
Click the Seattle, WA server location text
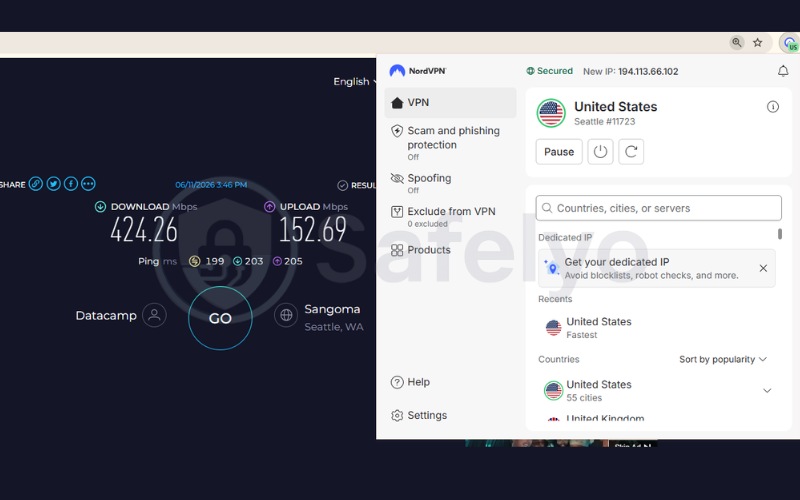(334, 327)
